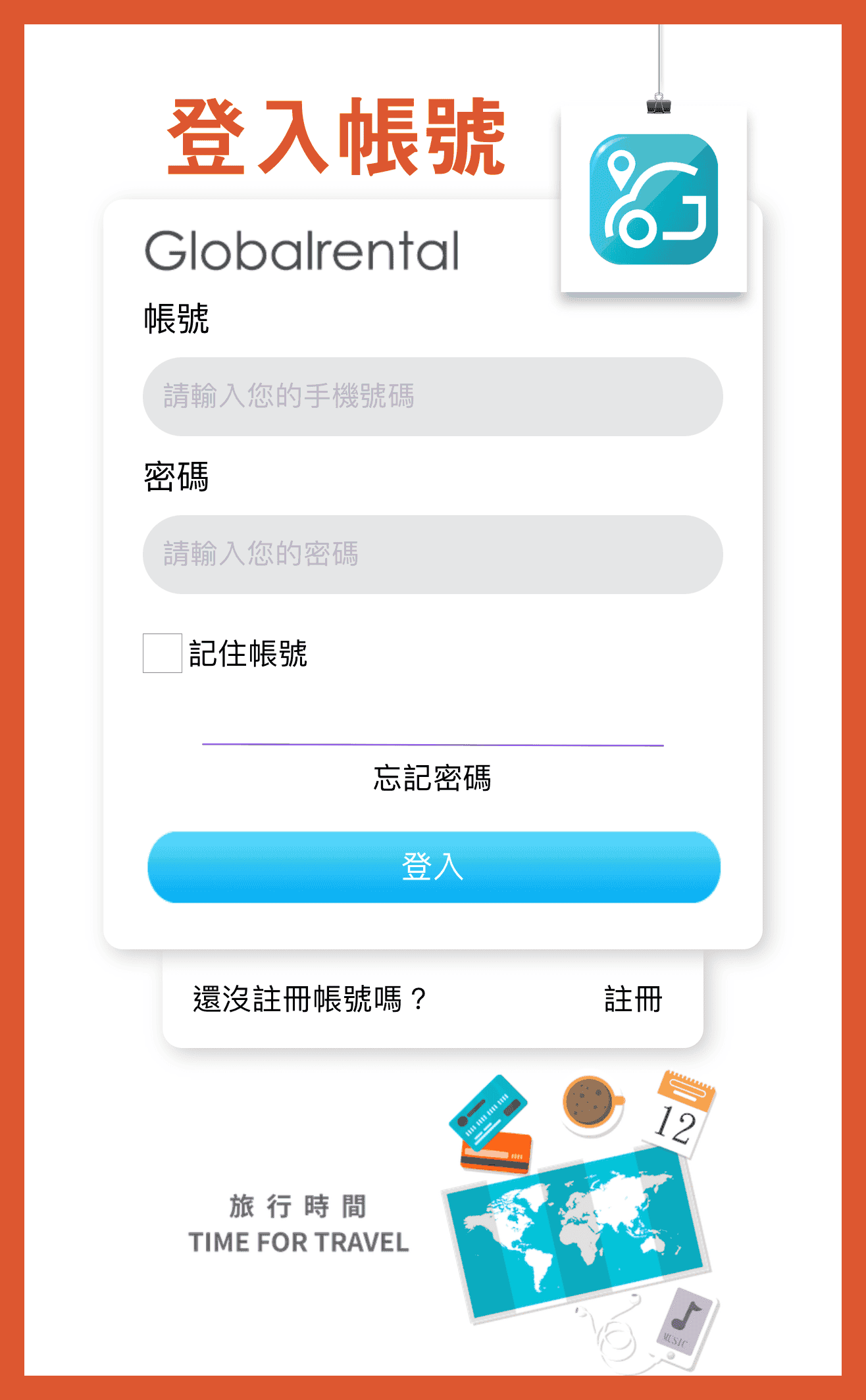Click the purple line above 忘記密碼
This screenshot has height=1400, width=866.
[x=432, y=745]
